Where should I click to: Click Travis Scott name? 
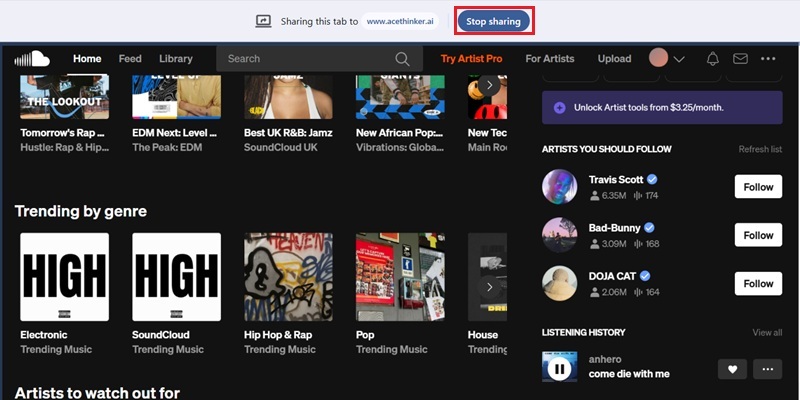tap(616, 180)
